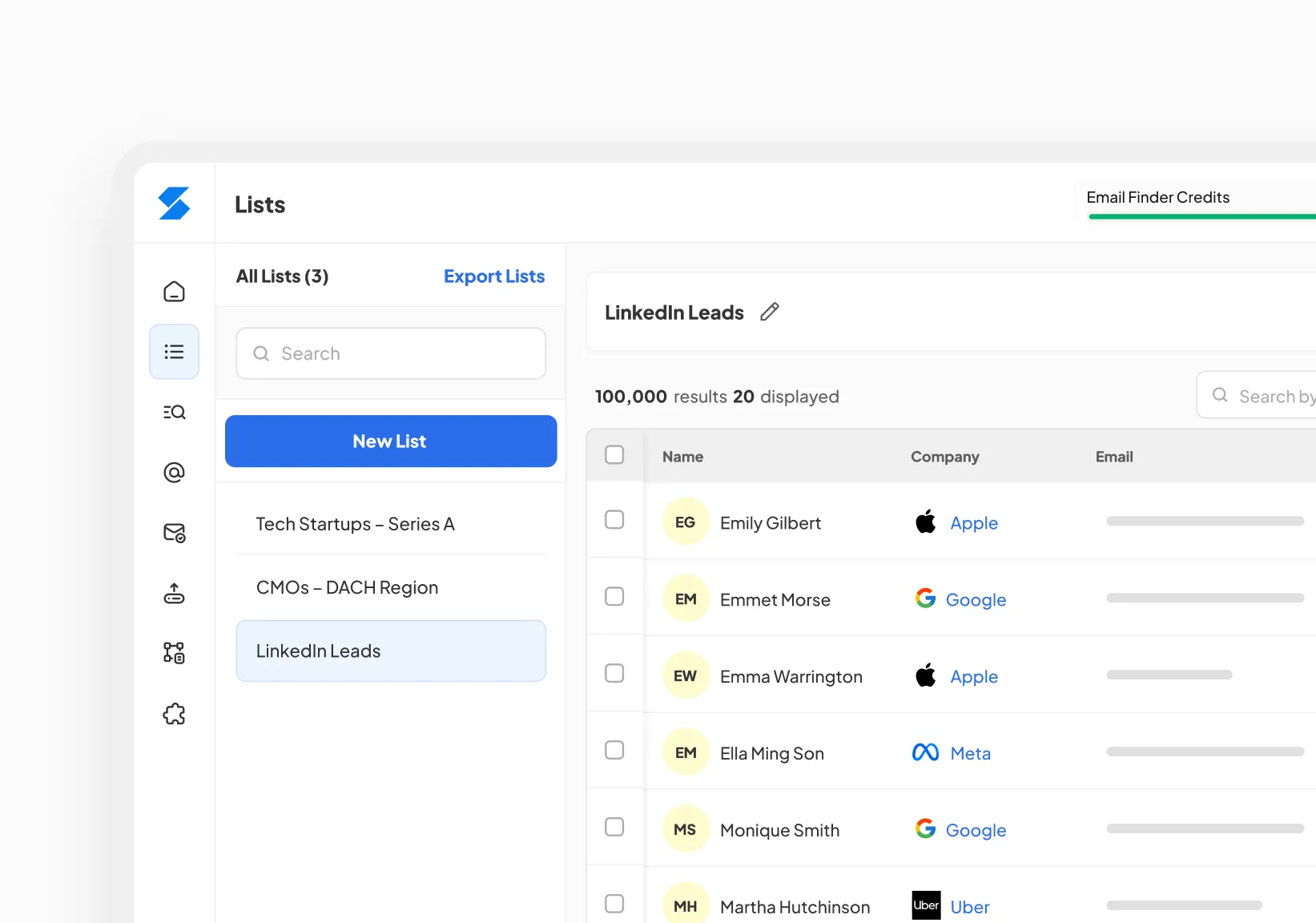Select the CMOs – DACH Region list
Screen dimensions: 1316x923
(x=347, y=587)
